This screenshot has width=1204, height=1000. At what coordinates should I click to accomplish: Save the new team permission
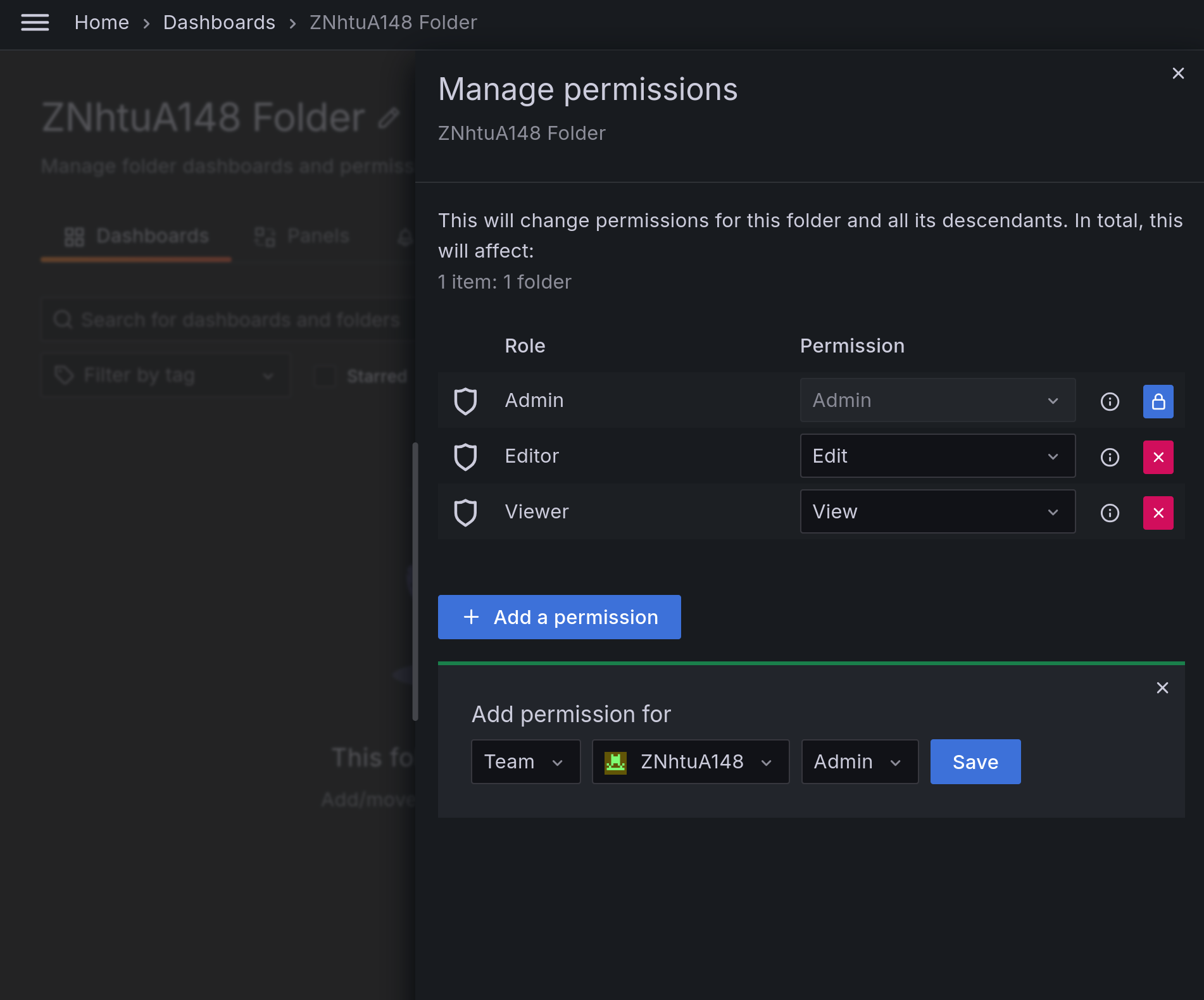(x=975, y=762)
